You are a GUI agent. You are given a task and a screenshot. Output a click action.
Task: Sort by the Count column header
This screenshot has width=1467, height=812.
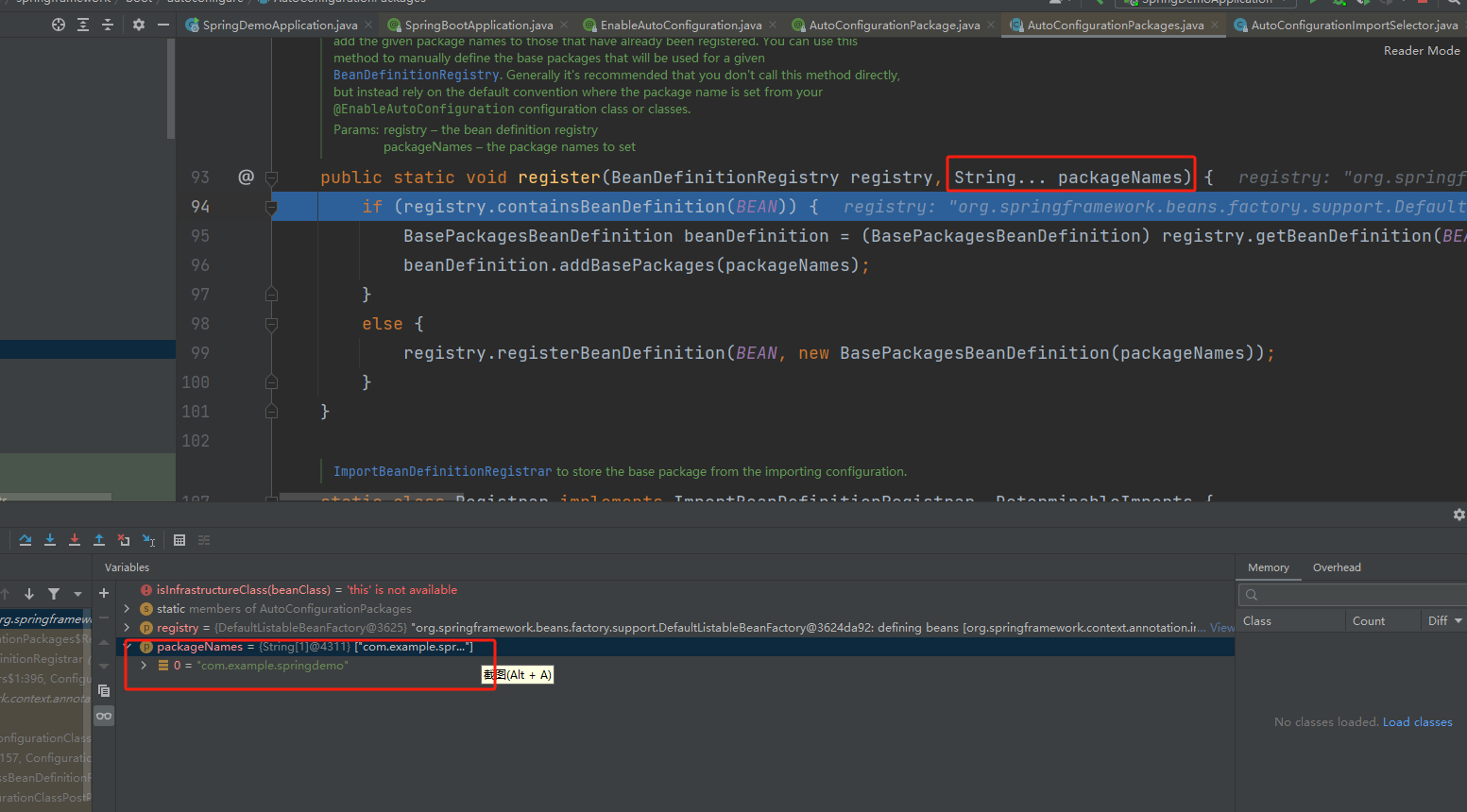(1383, 621)
